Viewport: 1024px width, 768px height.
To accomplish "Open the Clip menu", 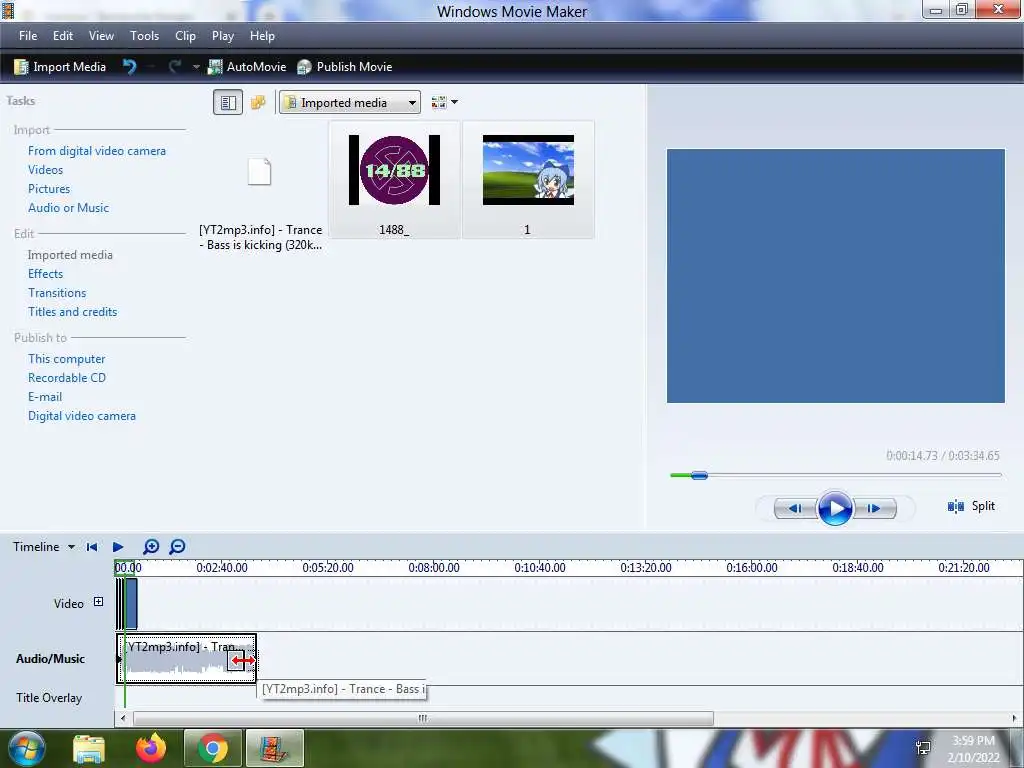I will point(185,36).
